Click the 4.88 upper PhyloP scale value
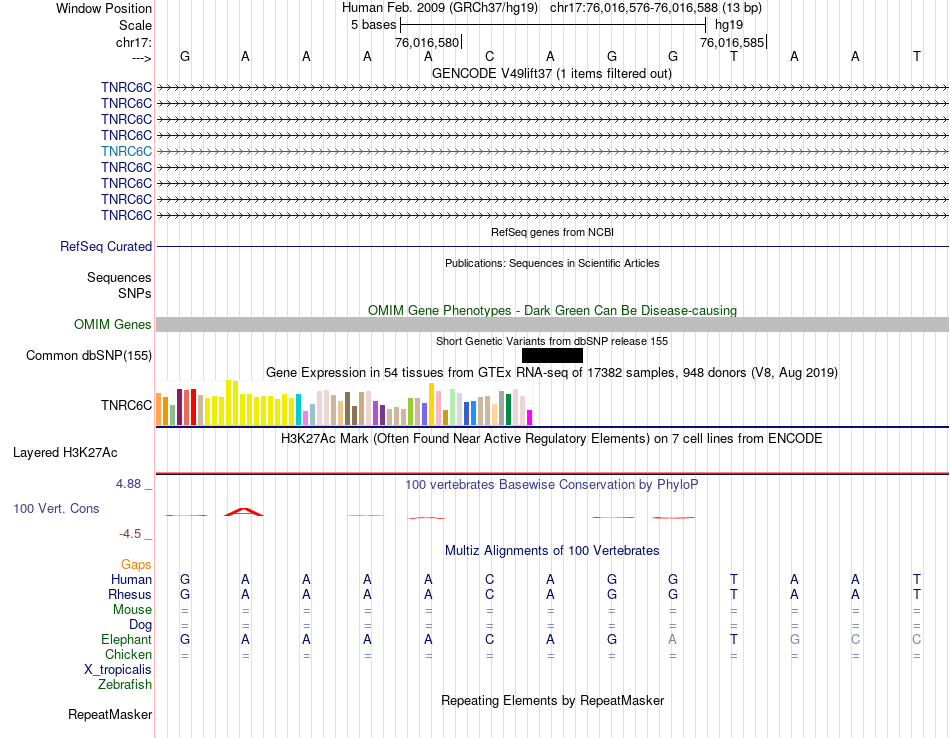The height and width of the screenshot is (738, 950). coord(128,484)
